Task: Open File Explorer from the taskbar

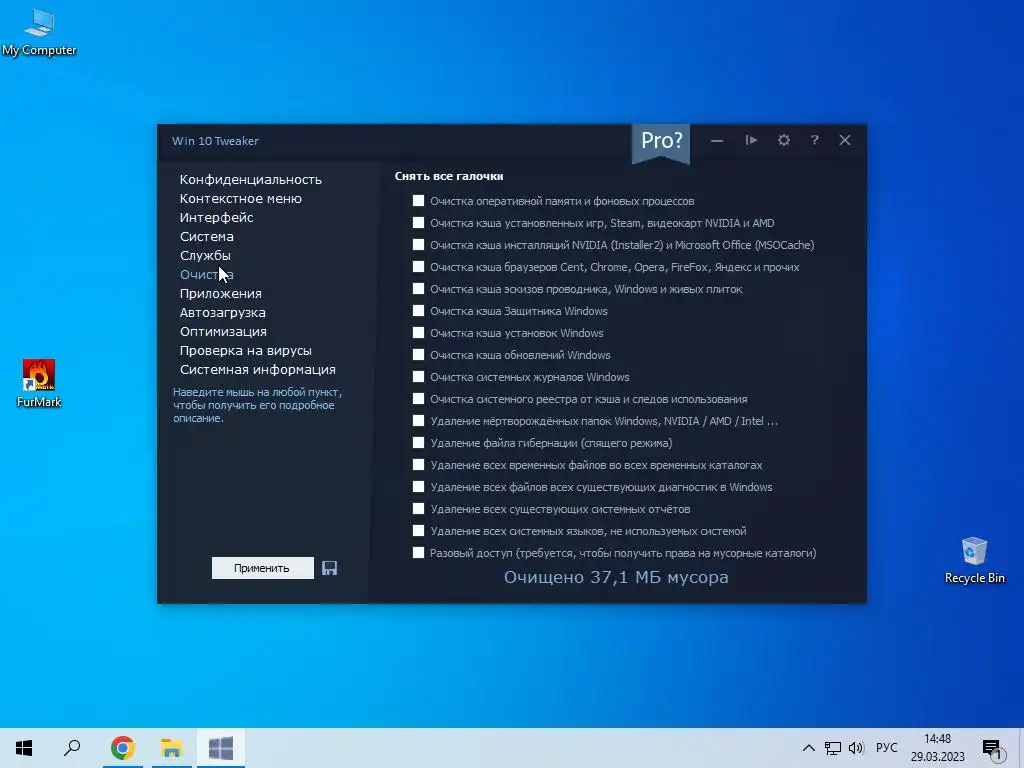Action: [171, 748]
